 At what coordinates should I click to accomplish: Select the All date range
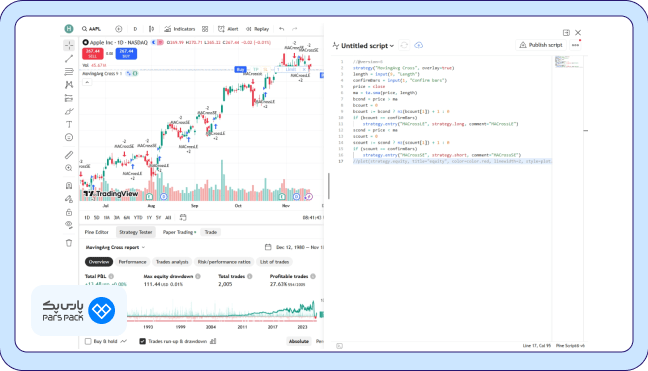tap(168, 217)
